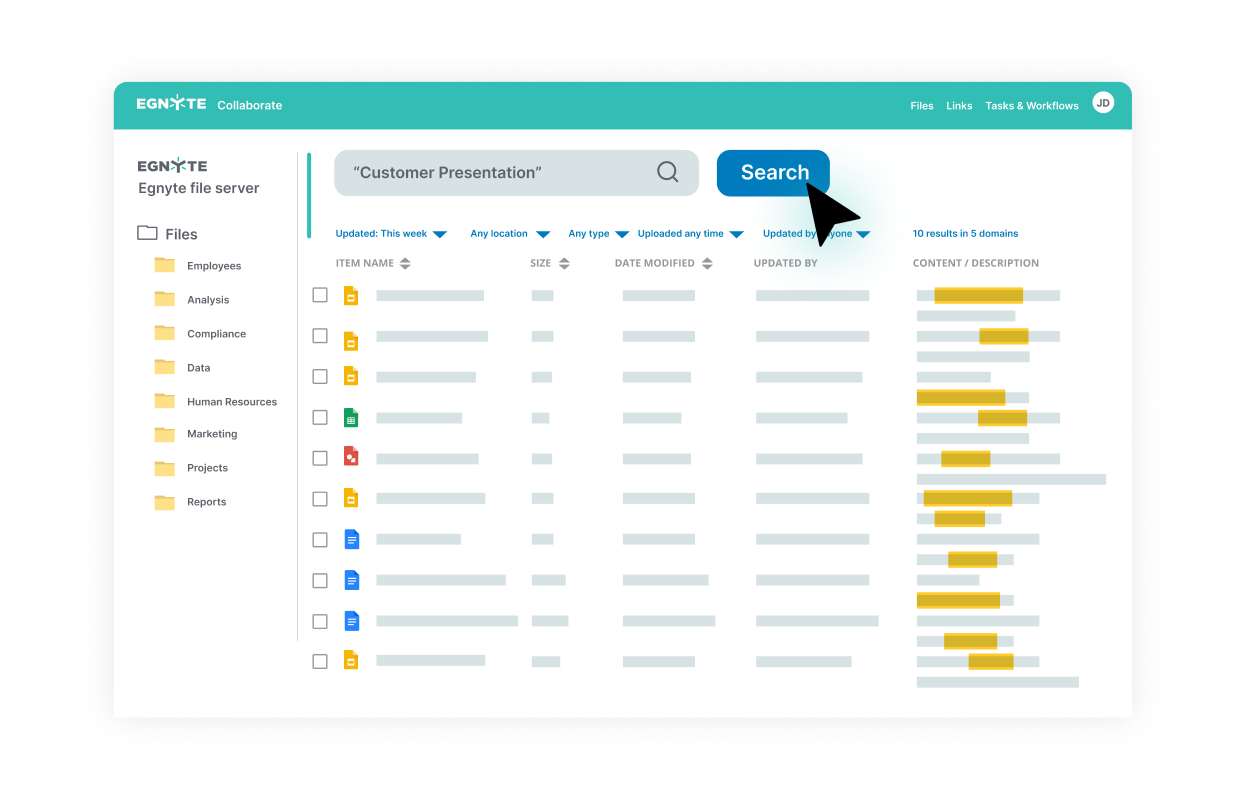The height and width of the screenshot is (798, 1242).
Task: Click the Egnyte logo in the sidebar
Action: pos(171,164)
